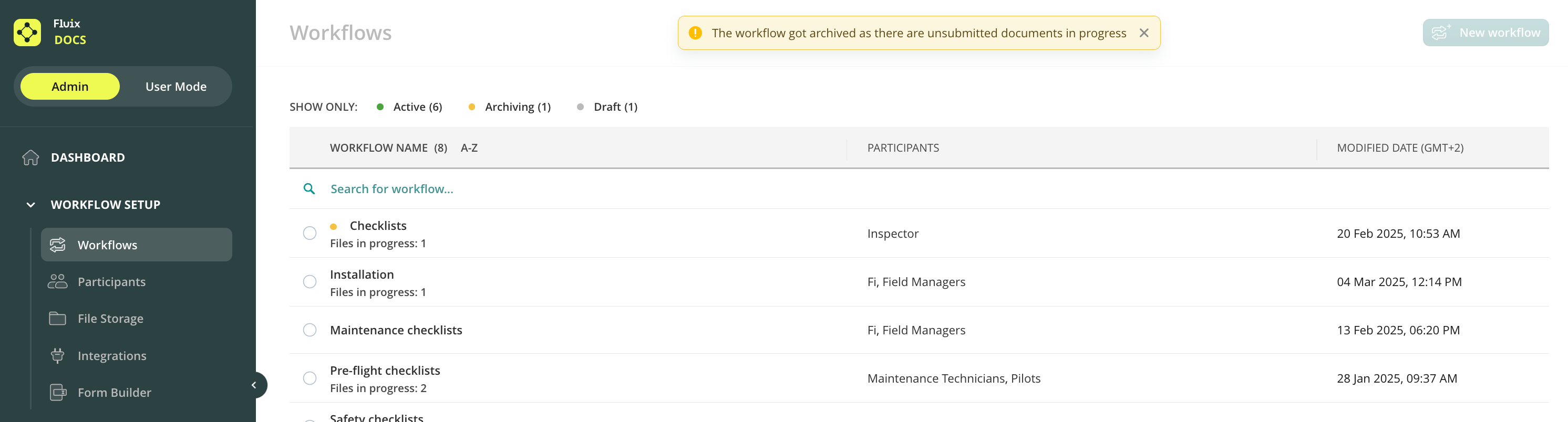Focus the Search for workflow field

[x=392, y=189]
